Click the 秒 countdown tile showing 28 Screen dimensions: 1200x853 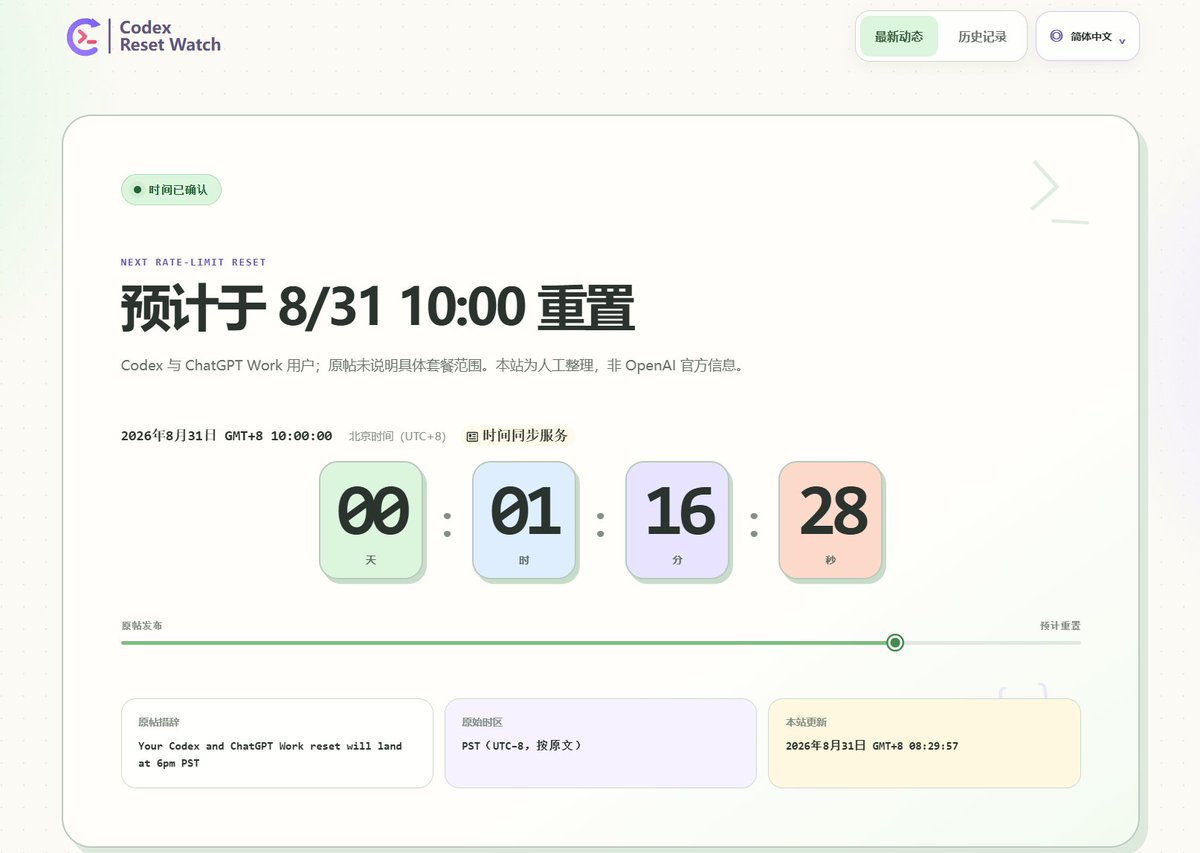[831, 519]
